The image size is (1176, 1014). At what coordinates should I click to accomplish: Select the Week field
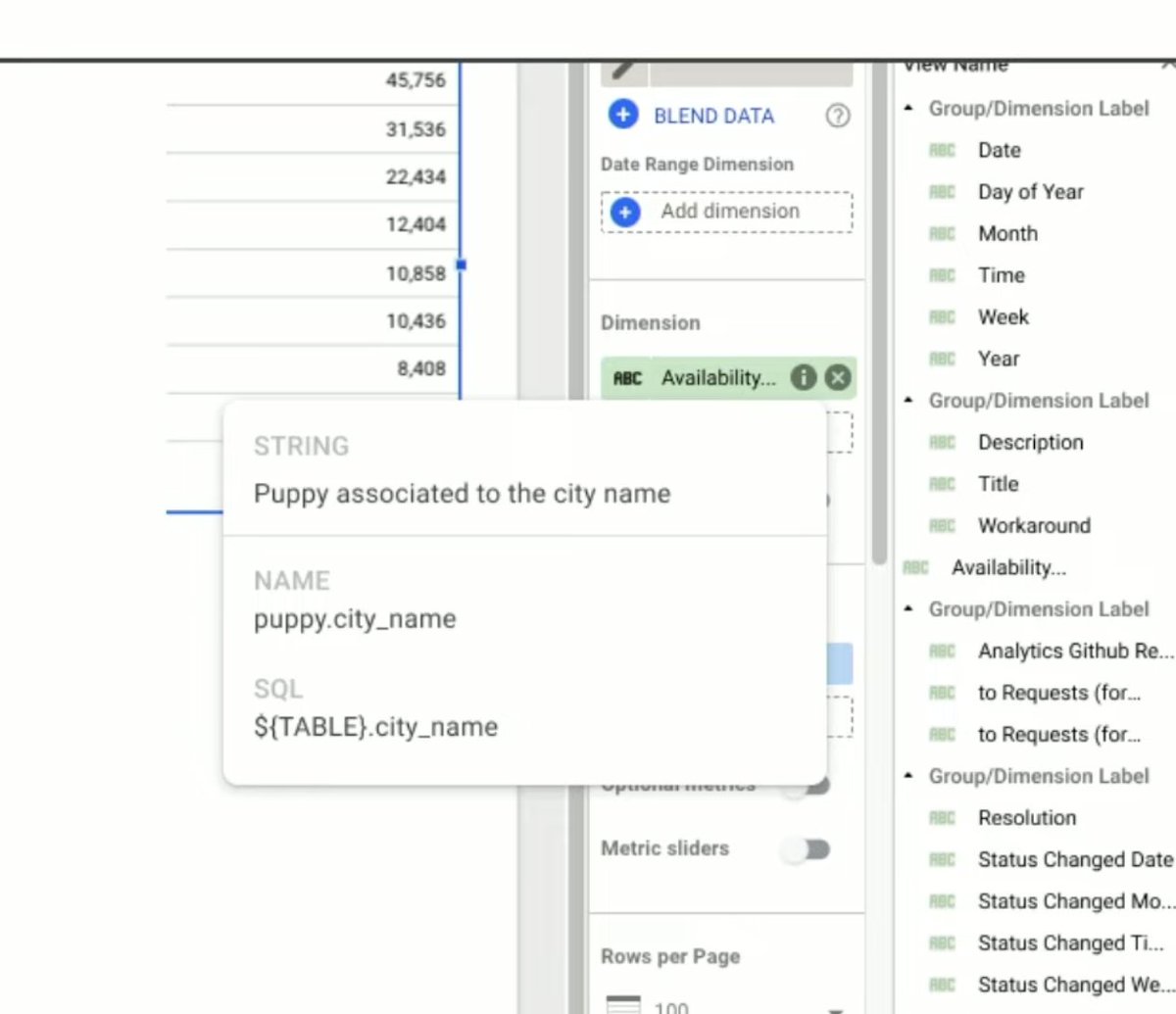pyautogui.click(x=1004, y=317)
